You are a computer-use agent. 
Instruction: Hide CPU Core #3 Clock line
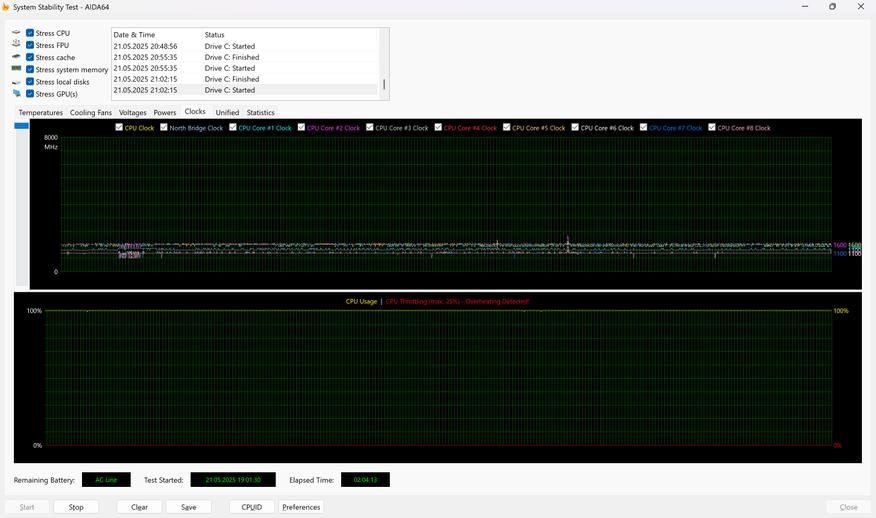pos(370,127)
